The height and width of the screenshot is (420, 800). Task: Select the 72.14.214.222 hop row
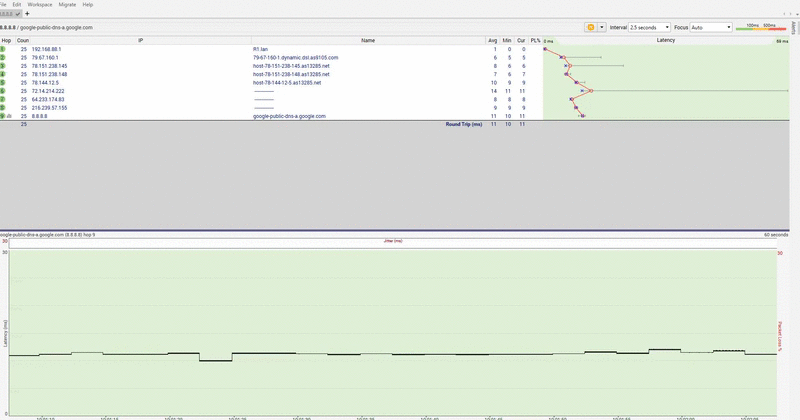(x=271, y=91)
